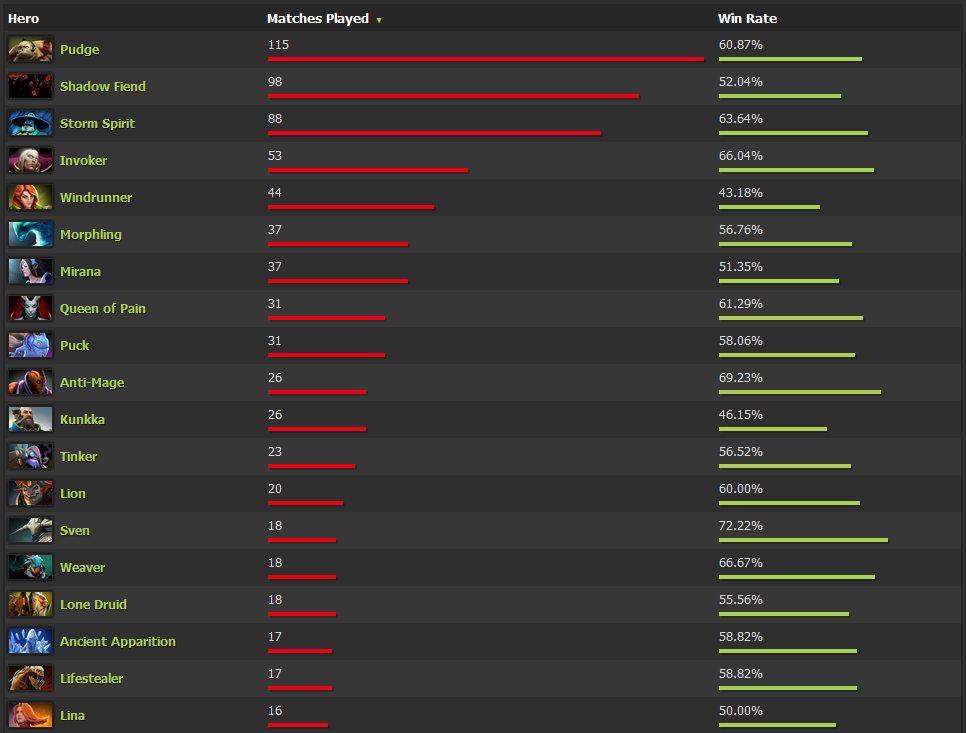Click the Morphling hero portrait icon

click(x=30, y=234)
